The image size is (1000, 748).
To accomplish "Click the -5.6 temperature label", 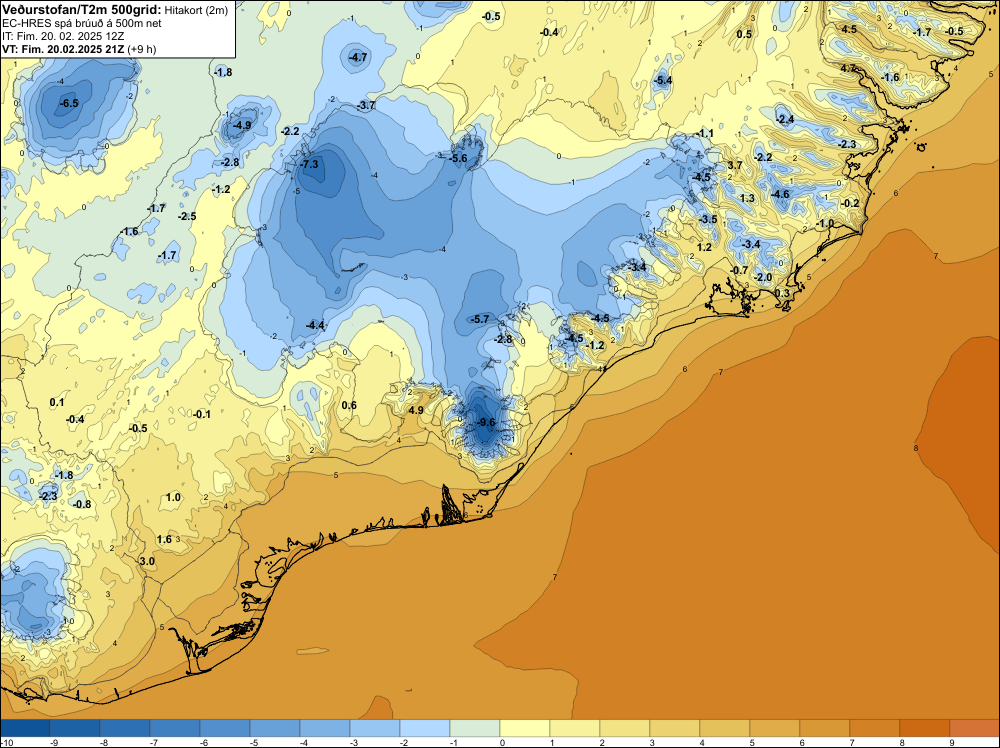I will (x=459, y=158).
